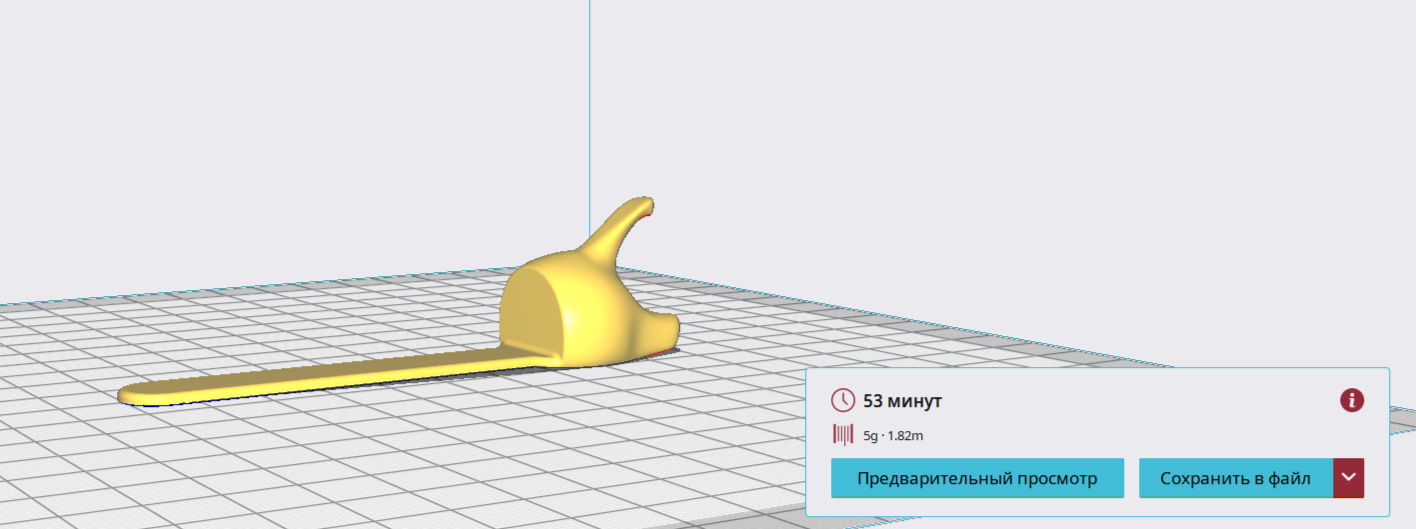This screenshot has width=1416, height=529.
Task: Click the clock icon beside print time
Action: click(x=843, y=401)
